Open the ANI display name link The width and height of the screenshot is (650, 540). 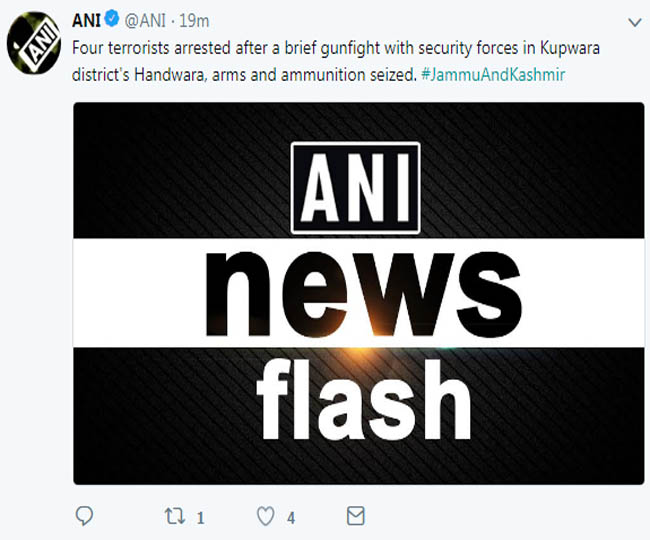tap(86, 20)
